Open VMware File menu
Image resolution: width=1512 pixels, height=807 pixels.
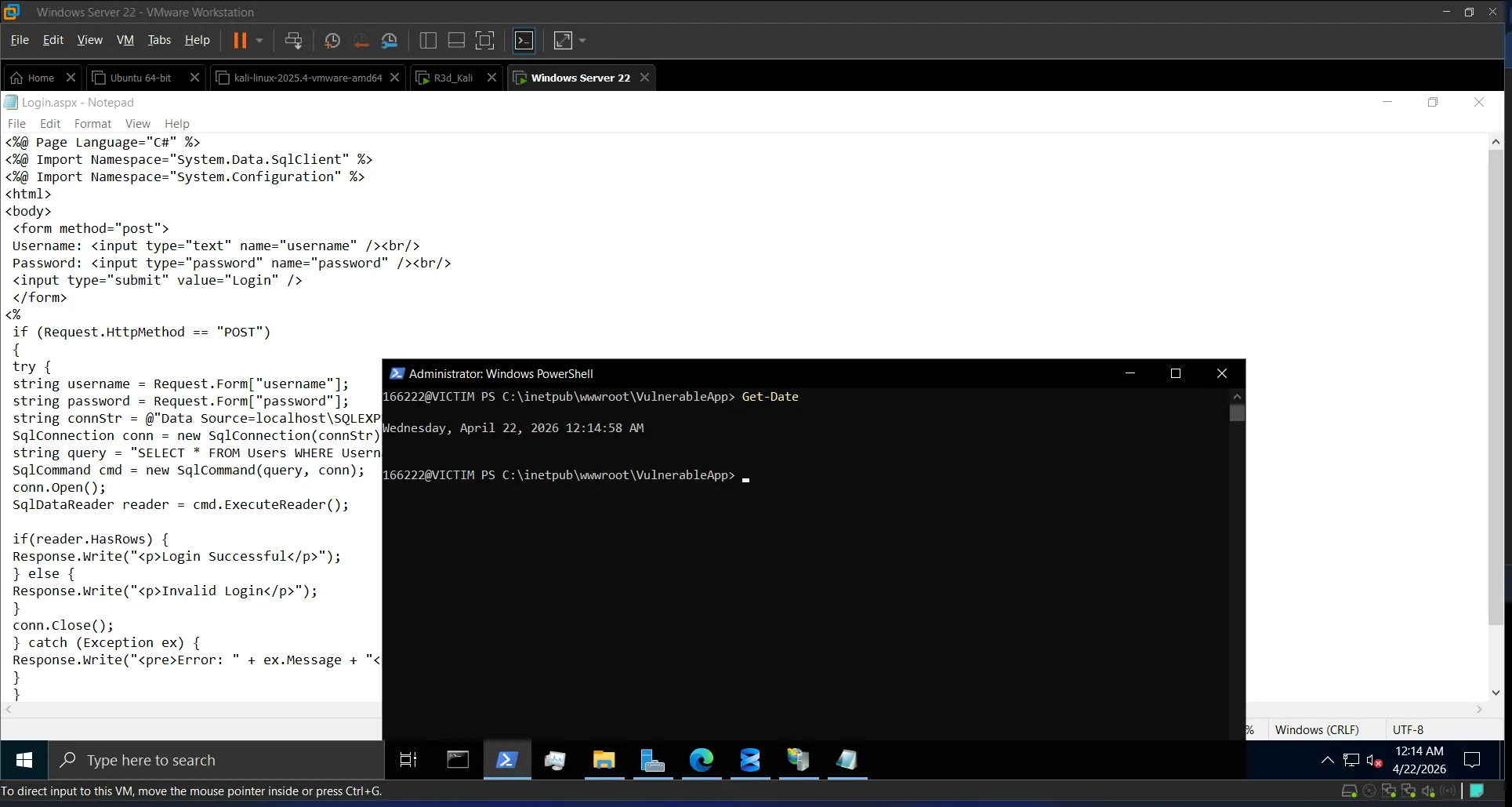click(20, 40)
